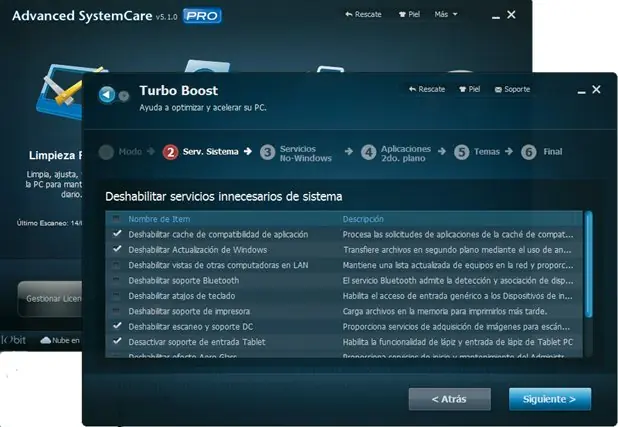The image size is (618, 427).
Task: Click the Limpieza heading in main window
Action: point(55,155)
